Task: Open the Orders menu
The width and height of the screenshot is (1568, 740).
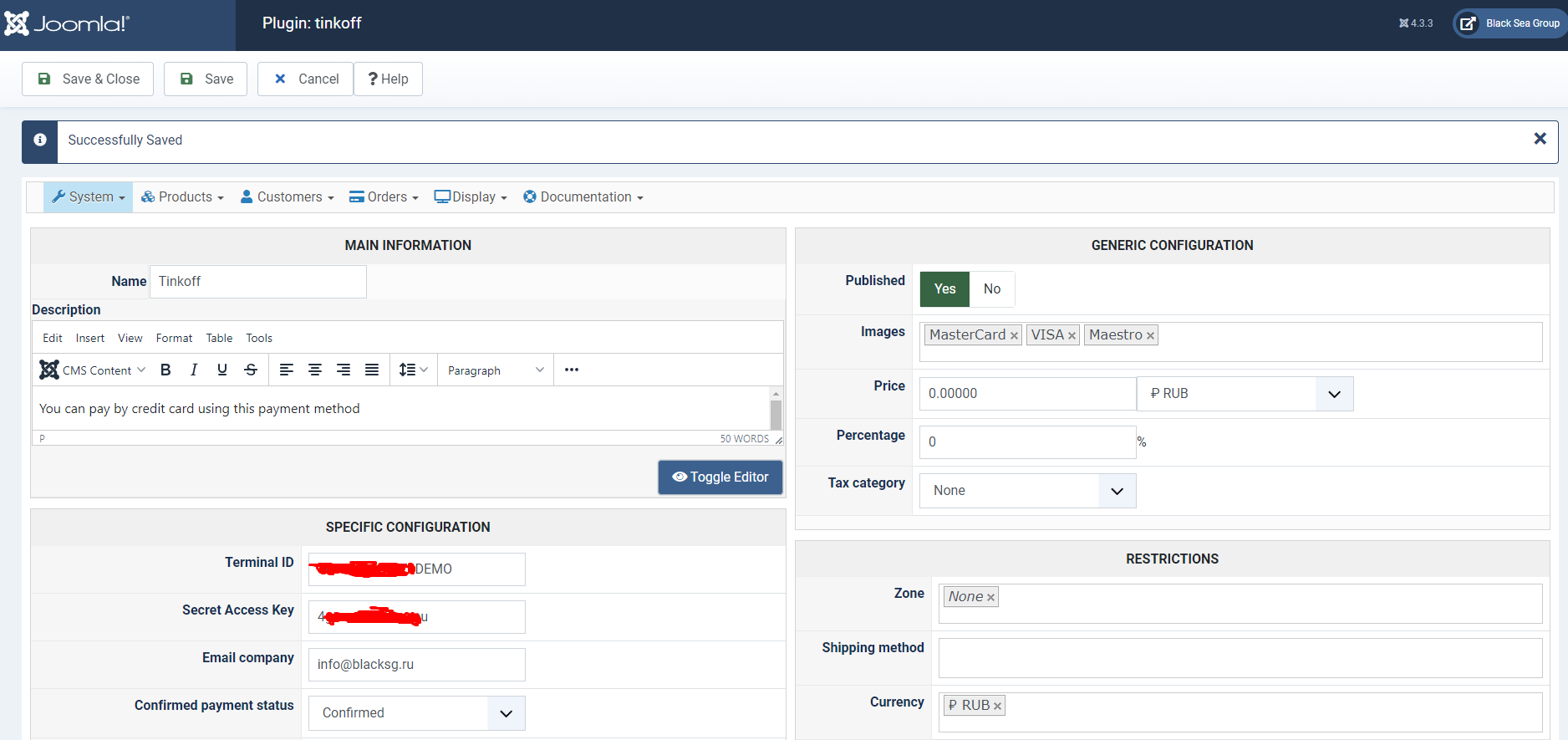Action: (x=384, y=196)
